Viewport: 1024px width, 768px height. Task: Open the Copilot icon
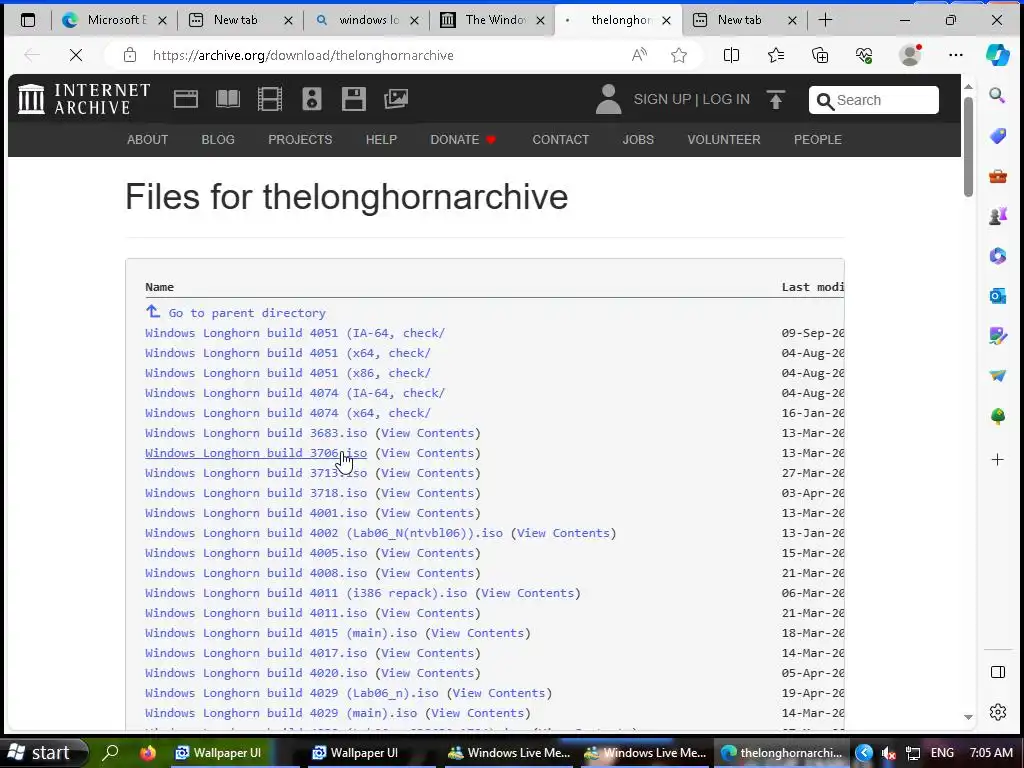click(x=997, y=55)
